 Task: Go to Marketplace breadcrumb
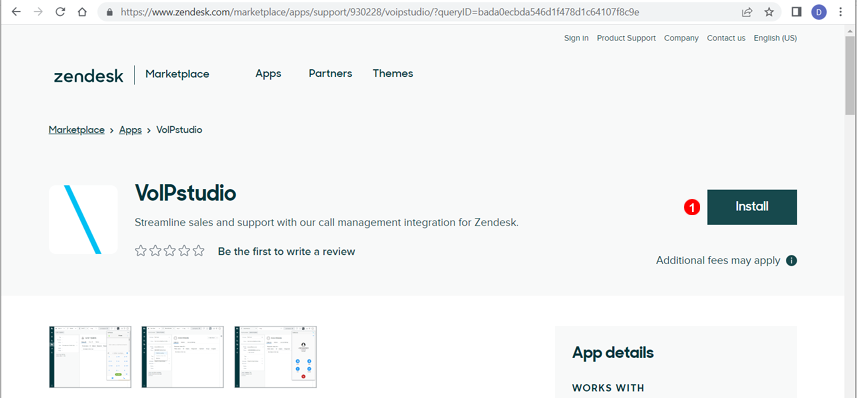tap(77, 130)
